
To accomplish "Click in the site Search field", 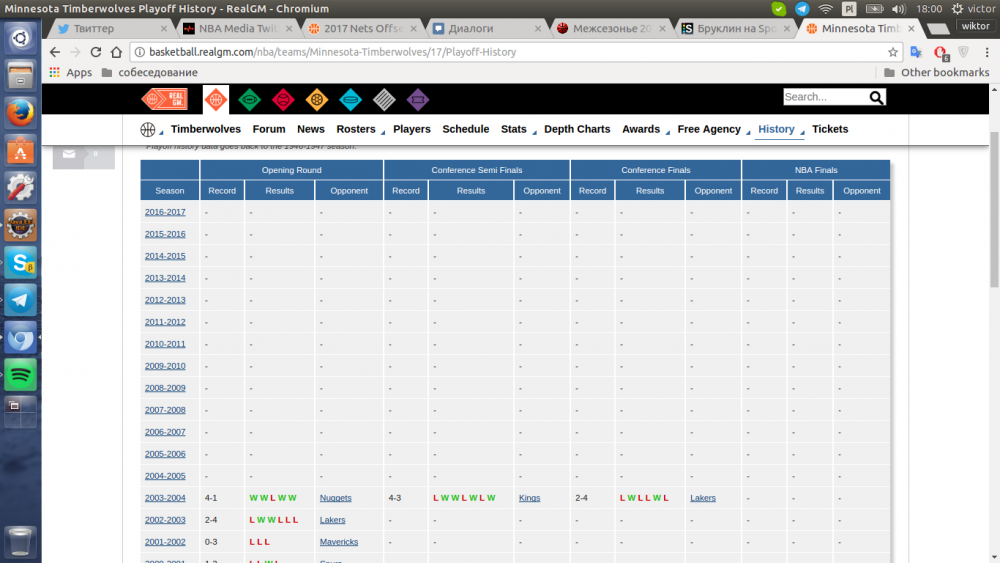I will click(x=823, y=97).
